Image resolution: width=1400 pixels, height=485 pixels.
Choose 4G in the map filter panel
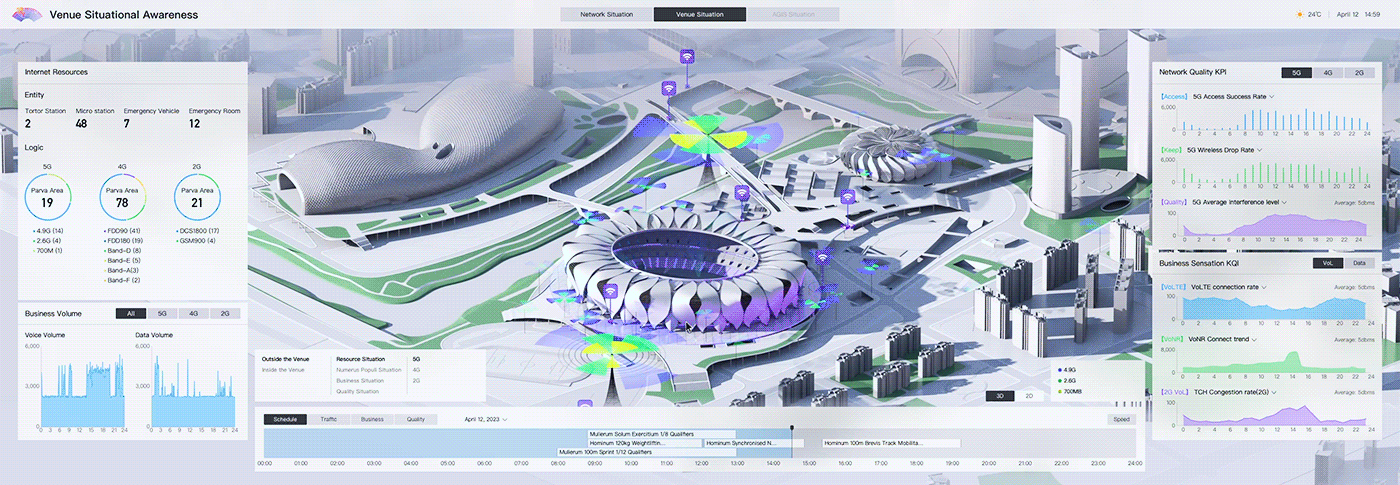tap(416, 369)
